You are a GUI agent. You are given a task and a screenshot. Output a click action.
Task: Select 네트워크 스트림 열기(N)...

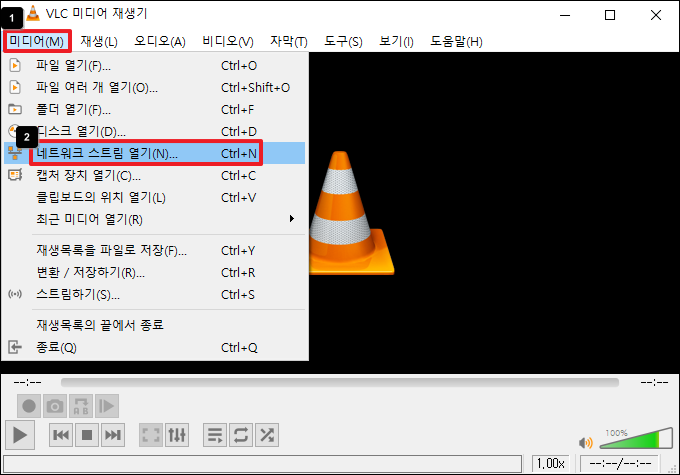(x=154, y=153)
